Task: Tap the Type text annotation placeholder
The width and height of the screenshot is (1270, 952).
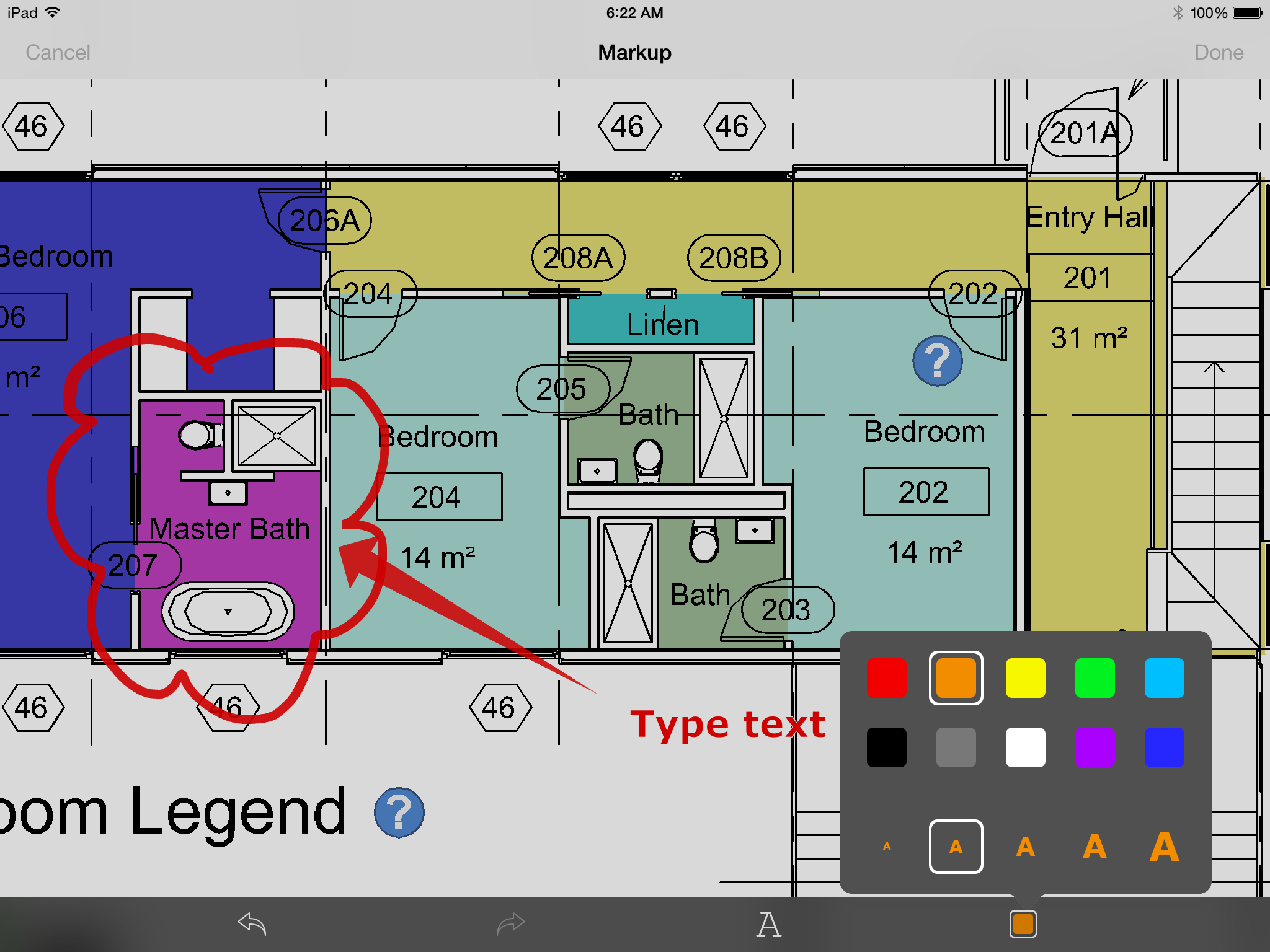Action: pos(728,723)
